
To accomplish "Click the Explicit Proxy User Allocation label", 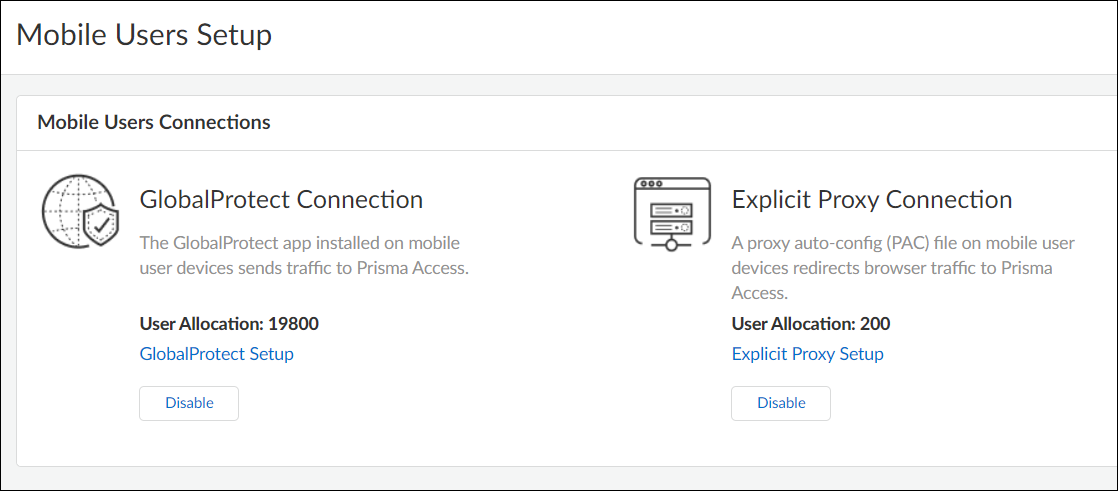I will [793, 323].
